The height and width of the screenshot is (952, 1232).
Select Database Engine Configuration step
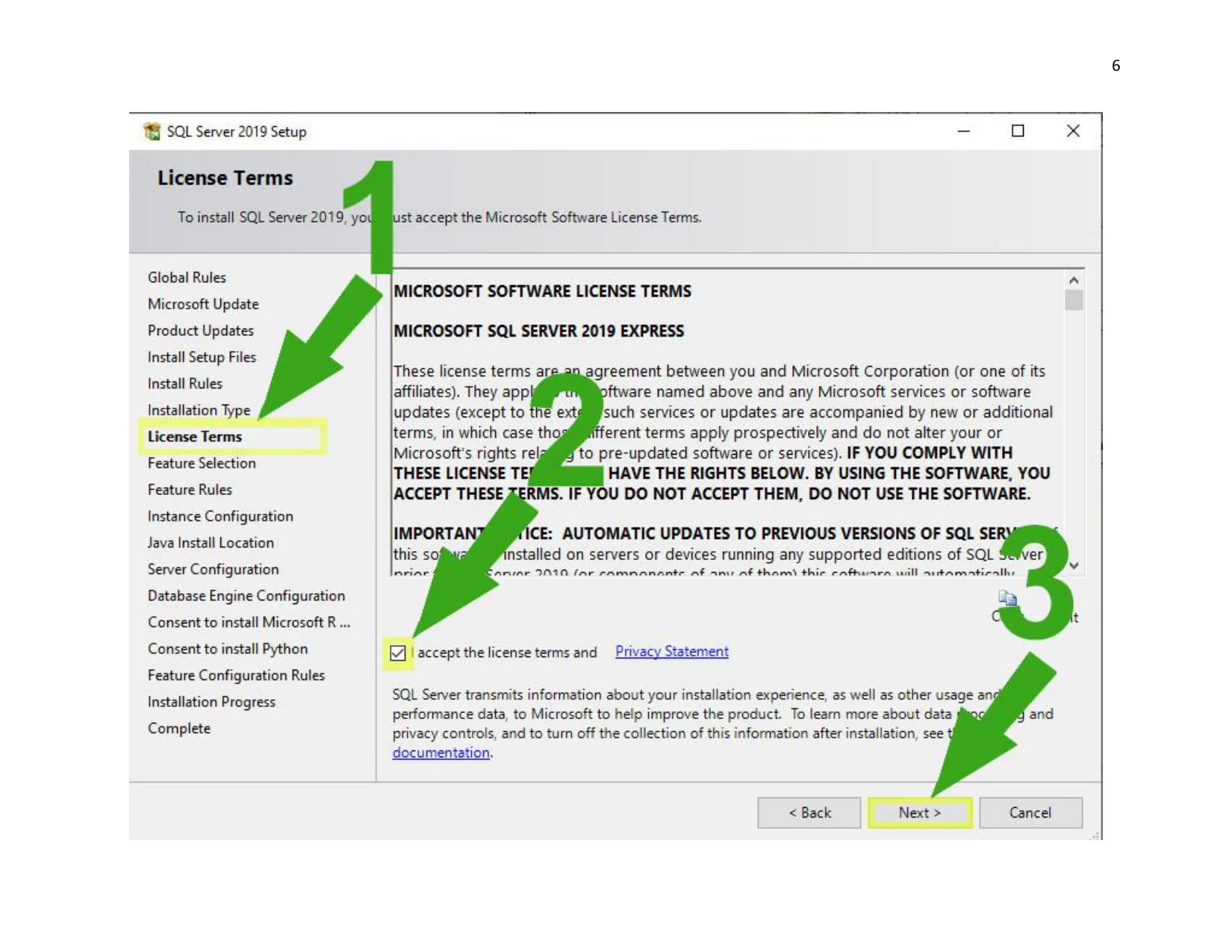[246, 596]
